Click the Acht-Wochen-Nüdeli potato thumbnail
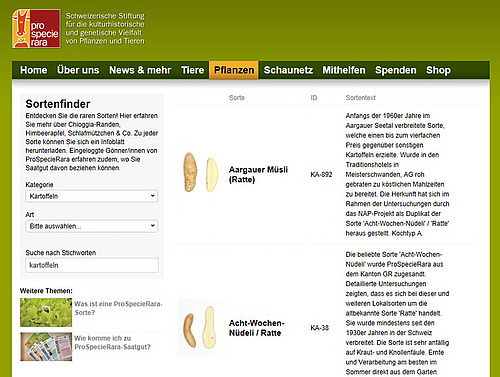This screenshot has width=500, height=377. (201, 328)
